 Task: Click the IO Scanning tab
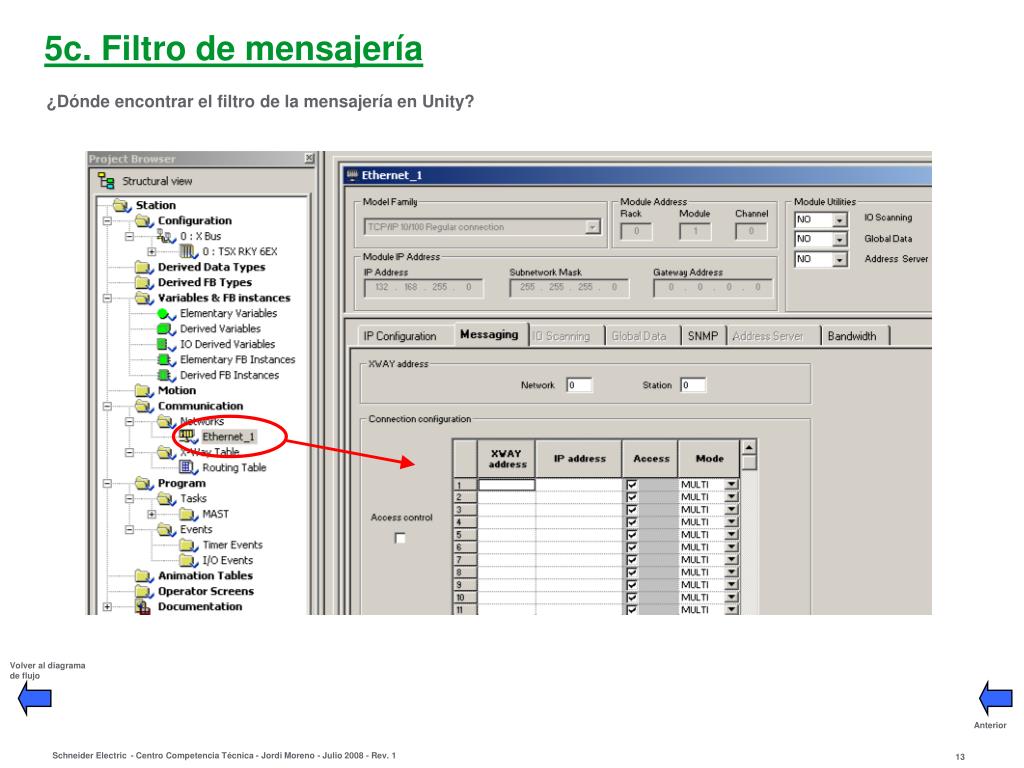click(562, 336)
